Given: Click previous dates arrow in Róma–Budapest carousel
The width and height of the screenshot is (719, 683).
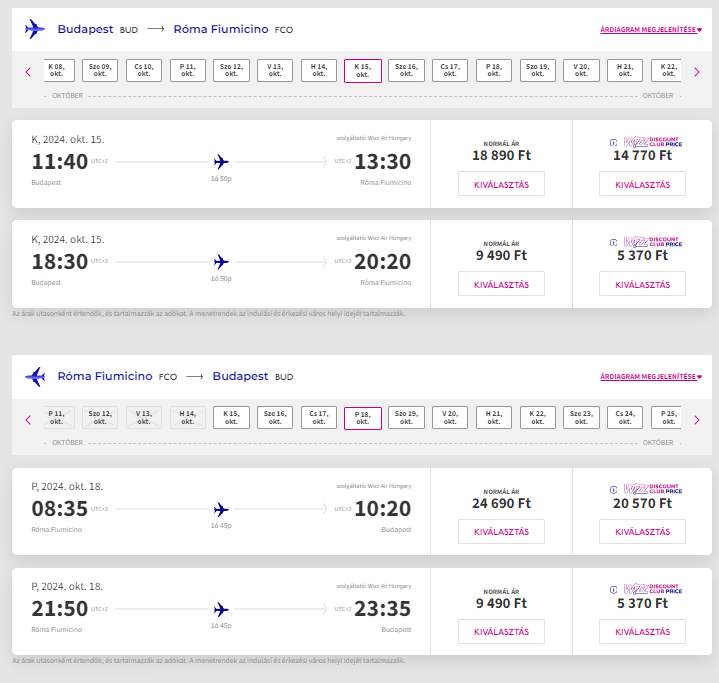Looking at the screenshot, I should 28,419.
